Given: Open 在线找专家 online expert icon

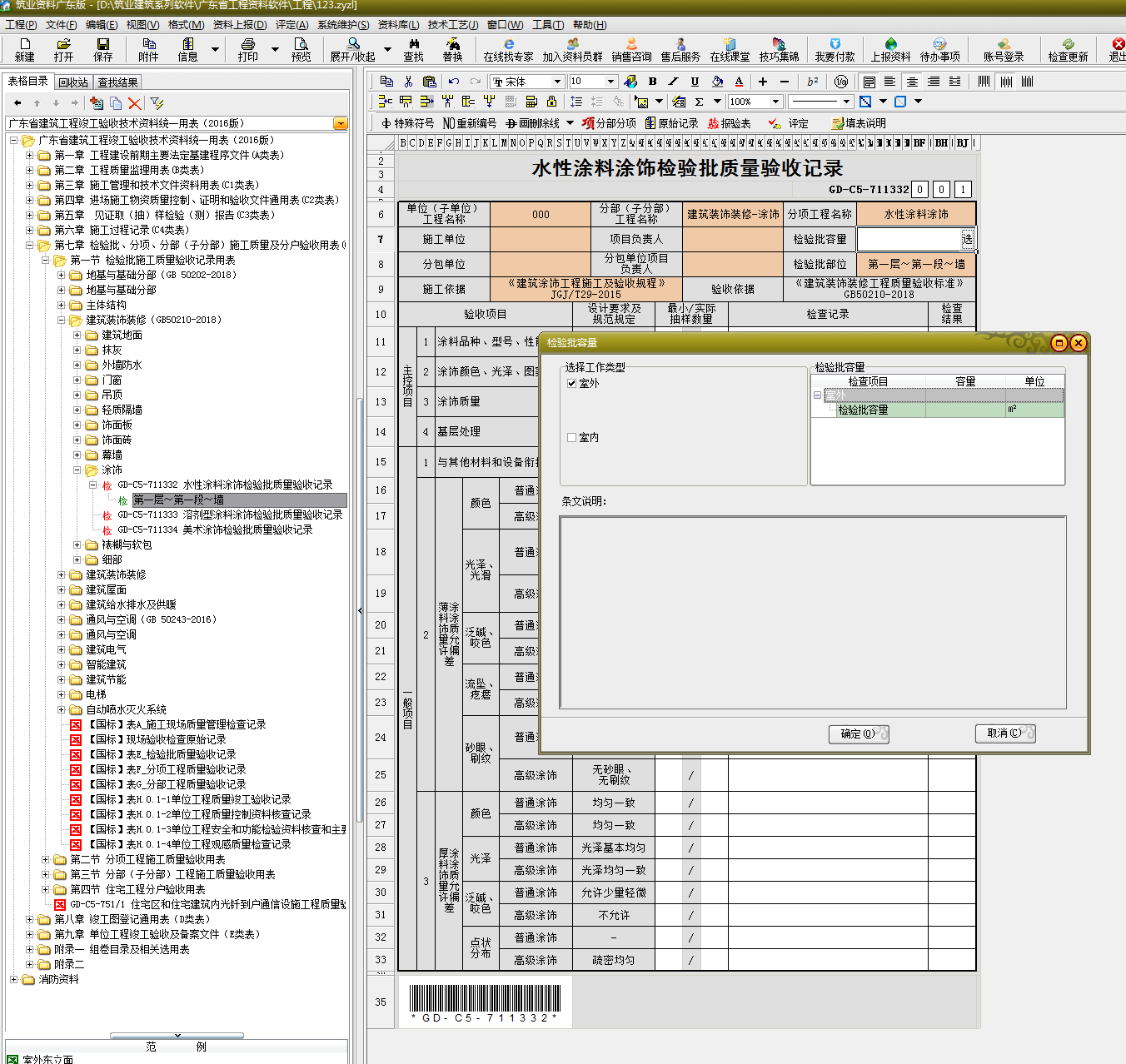Looking at the screenshot, I should [508, 49].
